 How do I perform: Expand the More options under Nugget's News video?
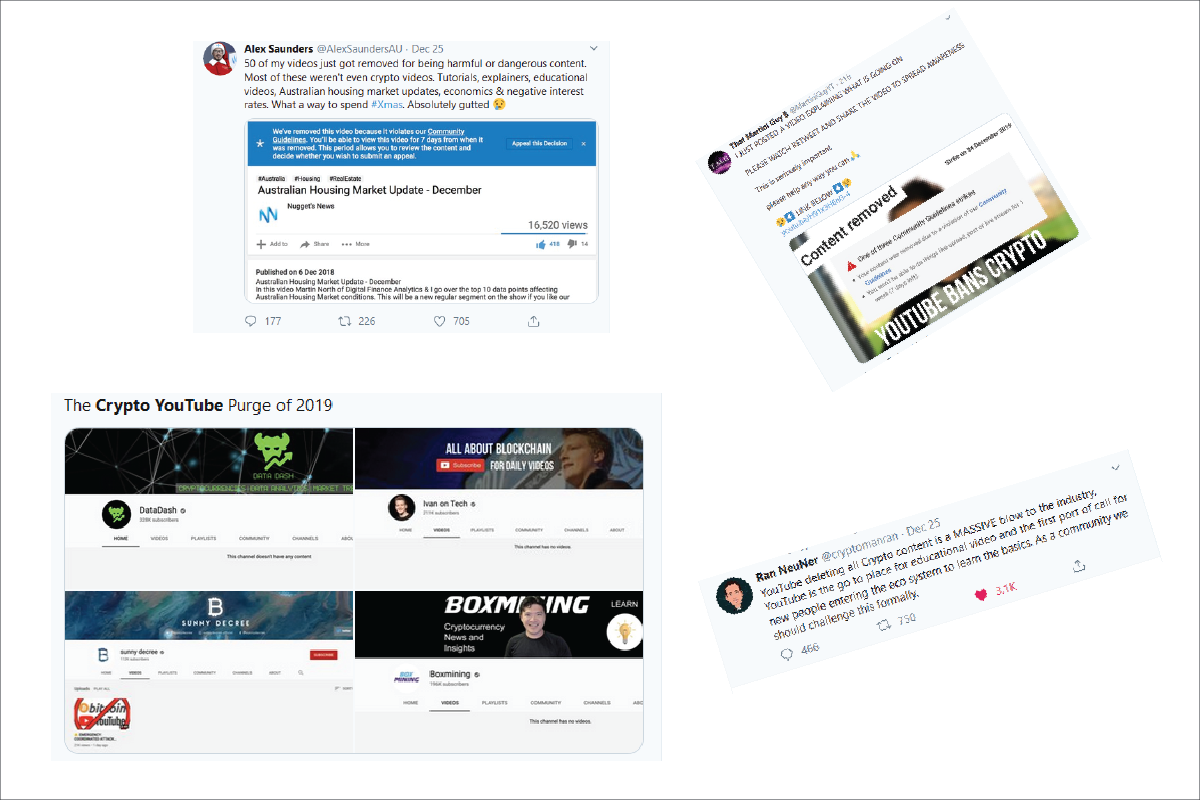[355, 244]
